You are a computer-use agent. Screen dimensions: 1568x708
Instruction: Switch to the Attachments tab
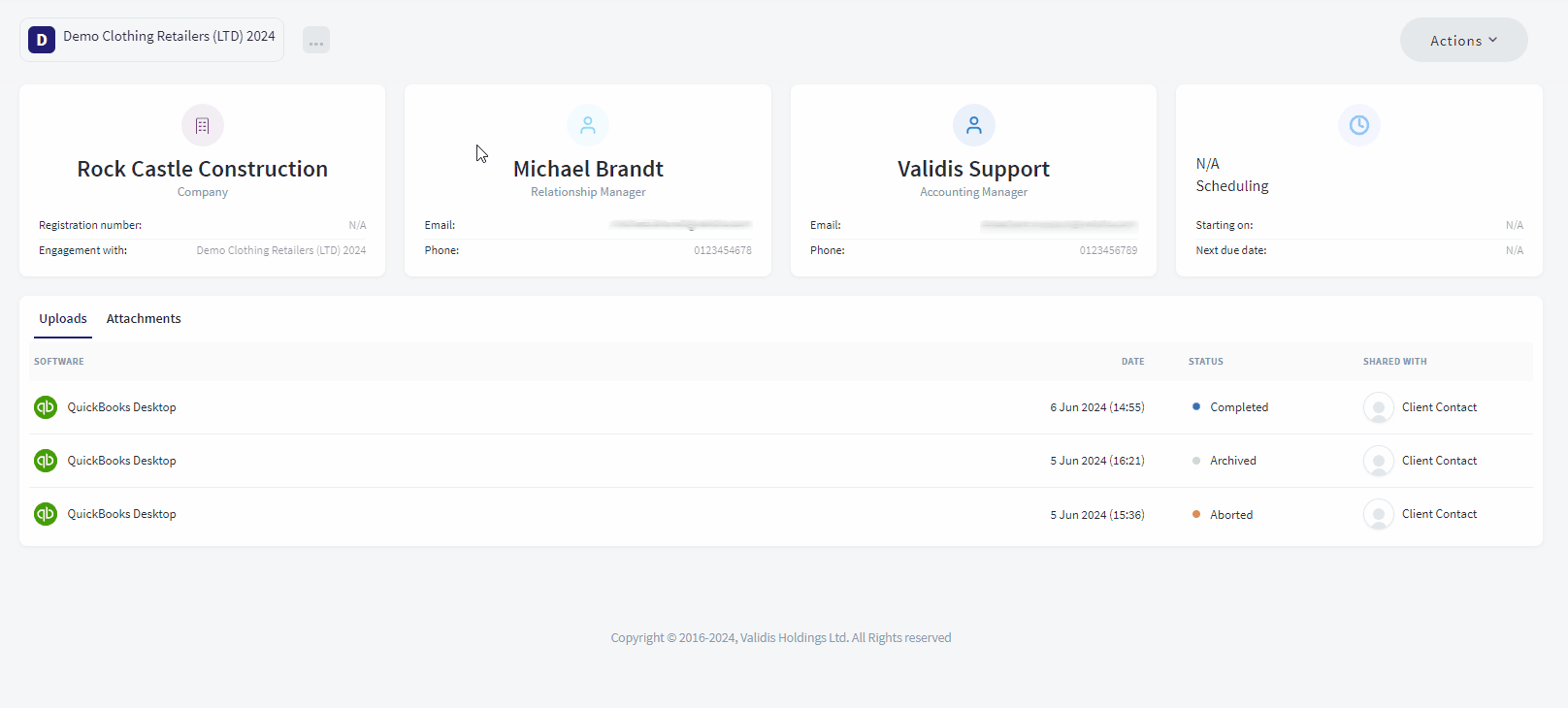tap(144, 318)
